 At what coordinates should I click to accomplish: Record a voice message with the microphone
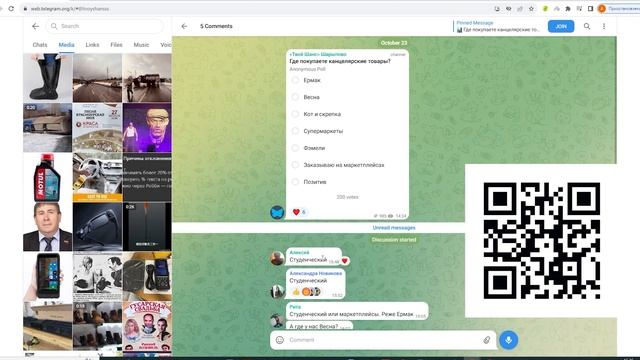pyautogui.click(x=509, y=340)
